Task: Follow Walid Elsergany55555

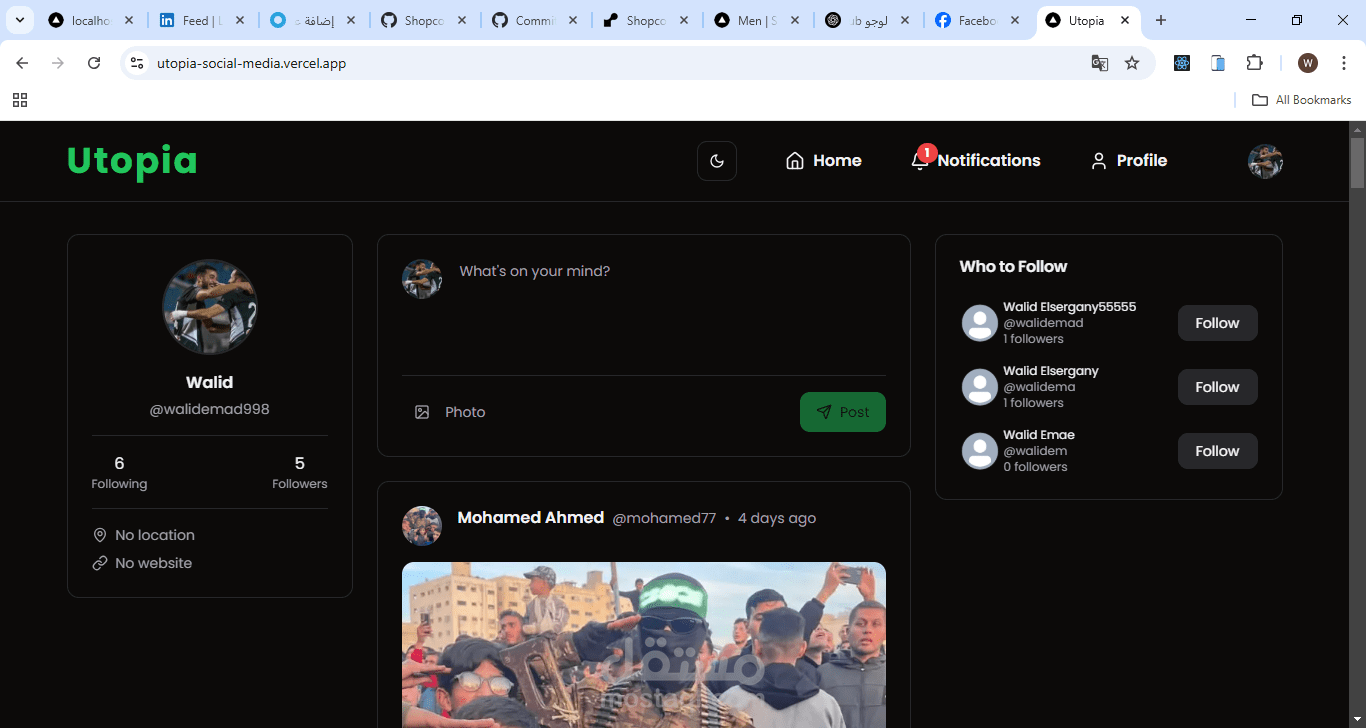Action: (x=1217, y=323)
